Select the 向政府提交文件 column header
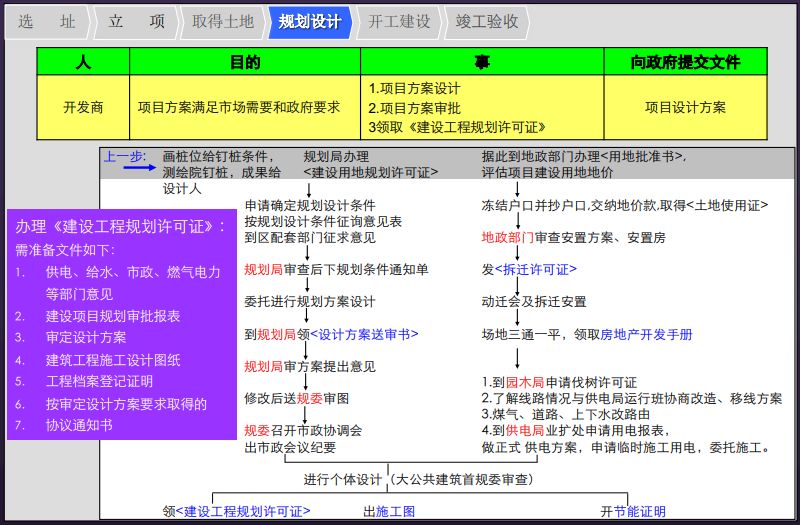The image size is (800, 525). [x=685, y=62]
